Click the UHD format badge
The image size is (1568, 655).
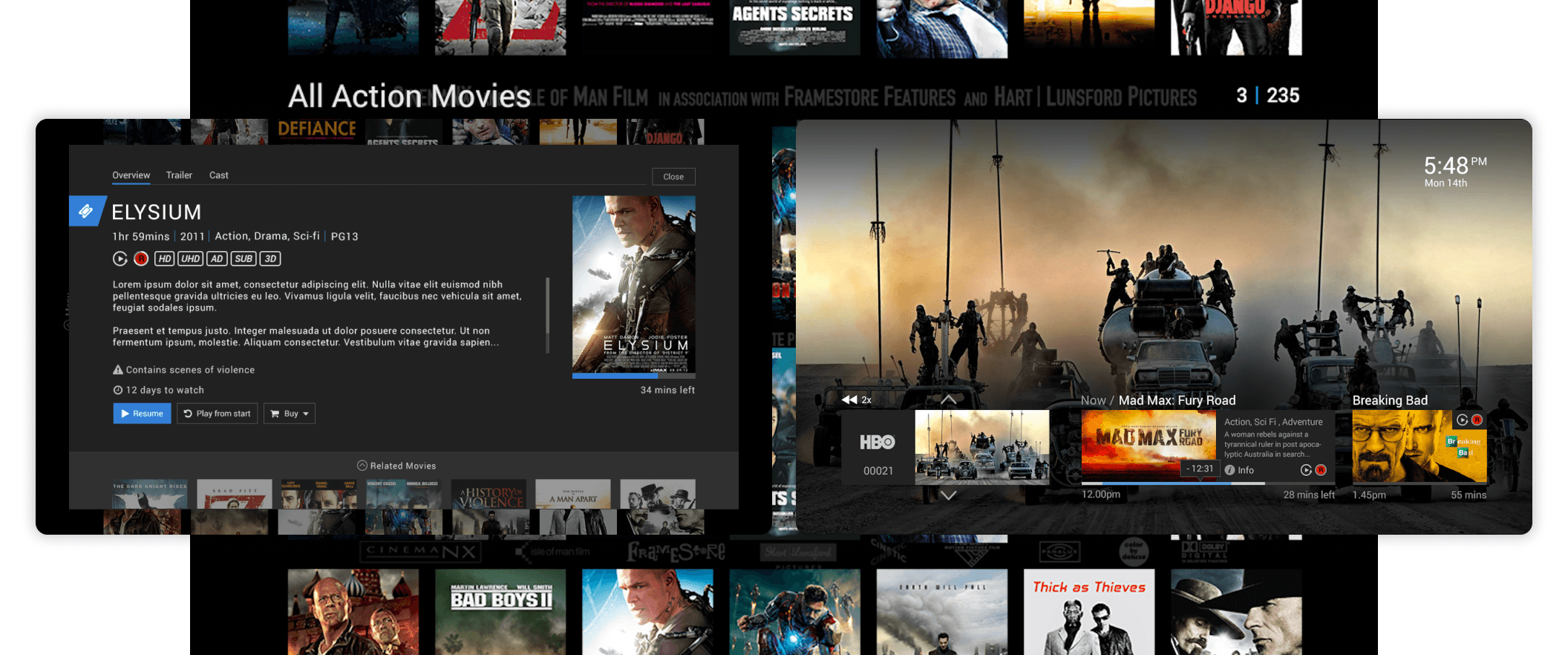(191, 258)
